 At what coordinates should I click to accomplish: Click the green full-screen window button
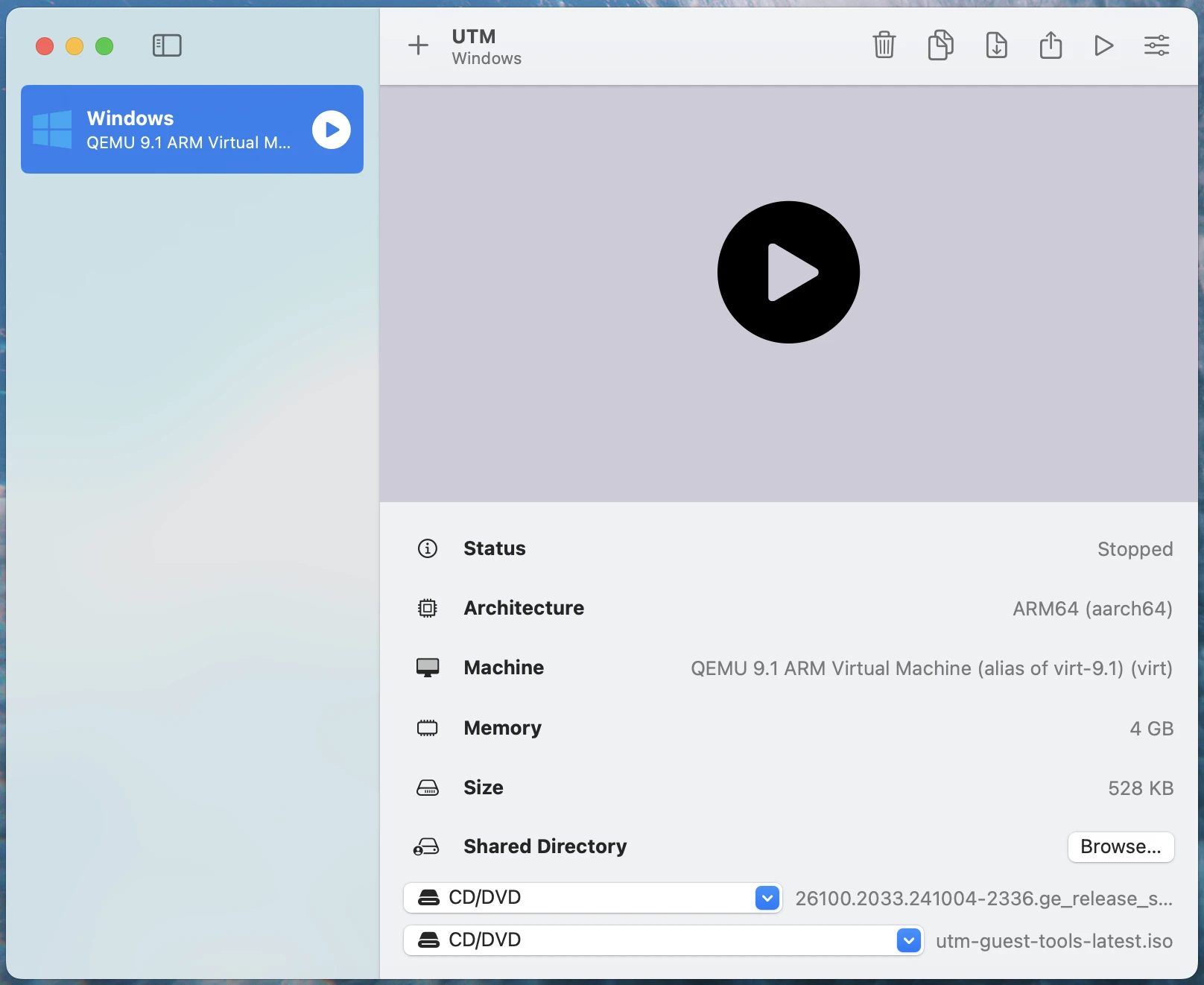tap(104, 46)
